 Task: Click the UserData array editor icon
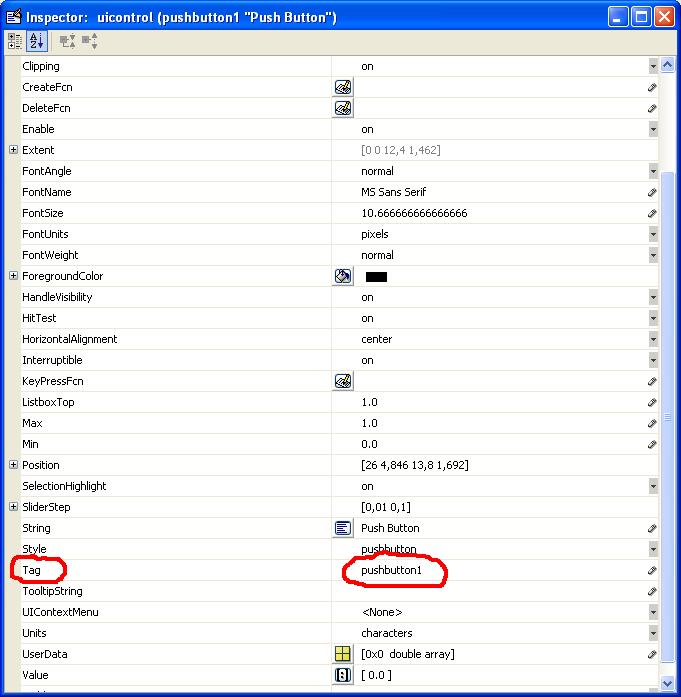[x=343, y=654]
